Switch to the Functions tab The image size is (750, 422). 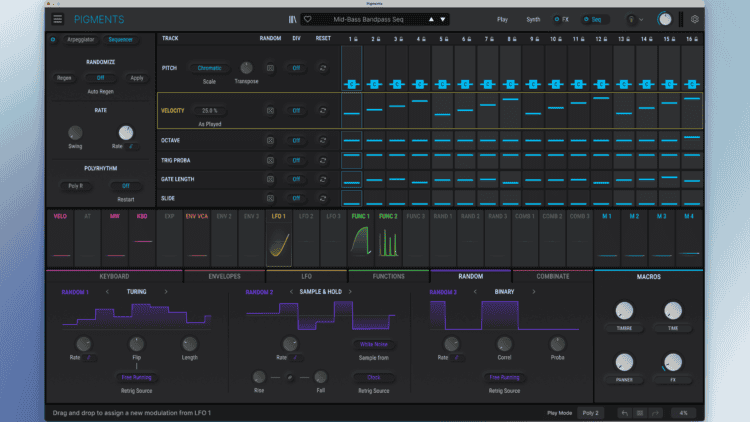[388, 276]
